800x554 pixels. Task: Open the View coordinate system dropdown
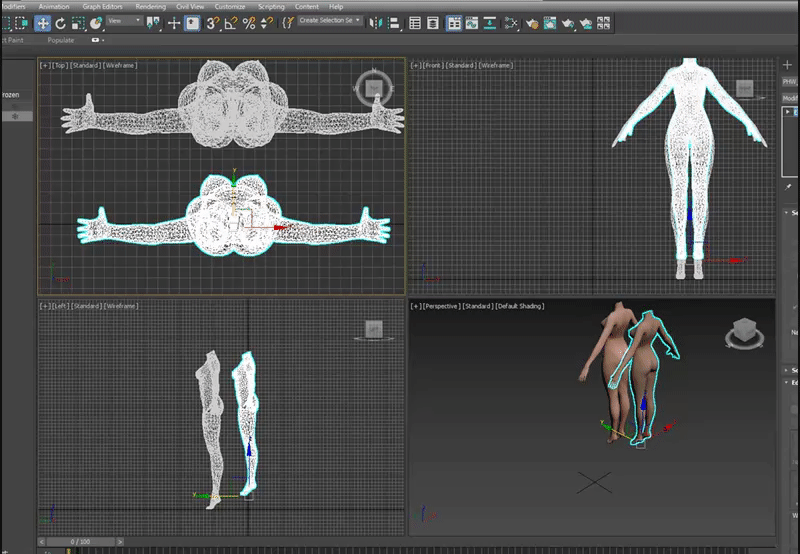(x=124, y=21)
